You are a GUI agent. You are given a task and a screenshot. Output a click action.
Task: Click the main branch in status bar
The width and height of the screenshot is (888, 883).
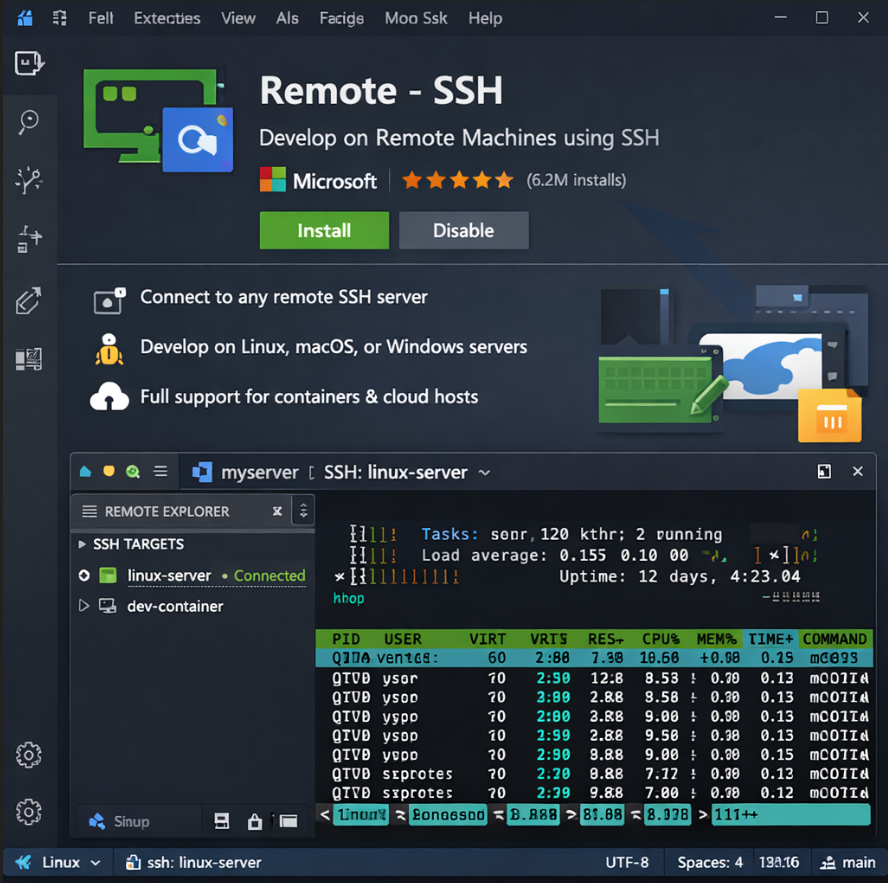coord(848,863)
